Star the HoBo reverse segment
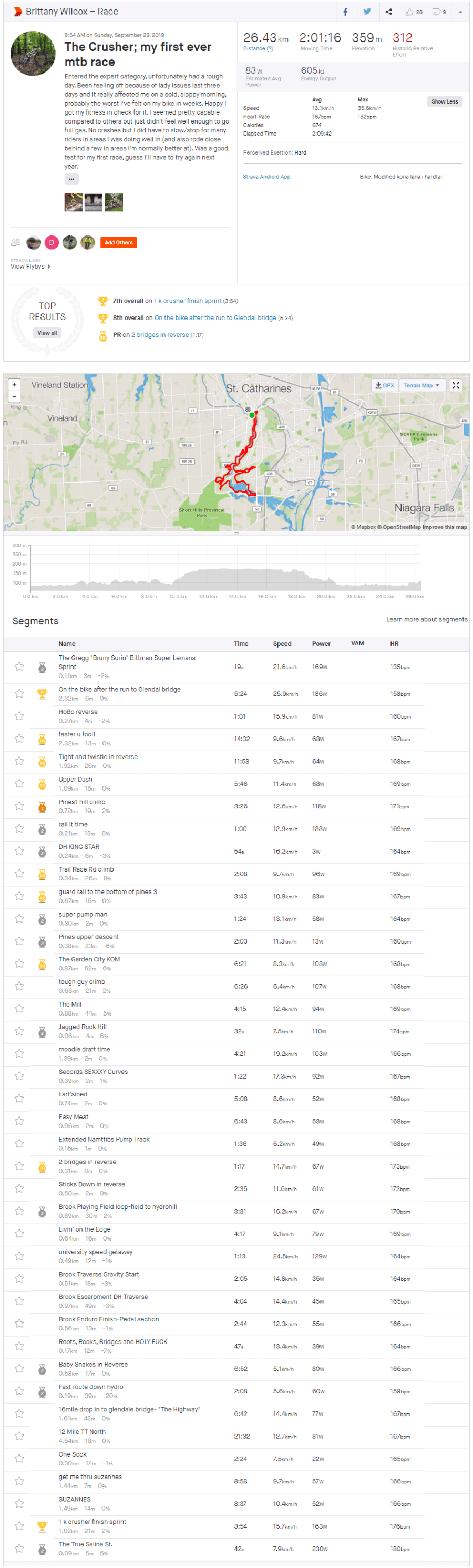Viewport: 473px width, 1568px height. [19, 716]
